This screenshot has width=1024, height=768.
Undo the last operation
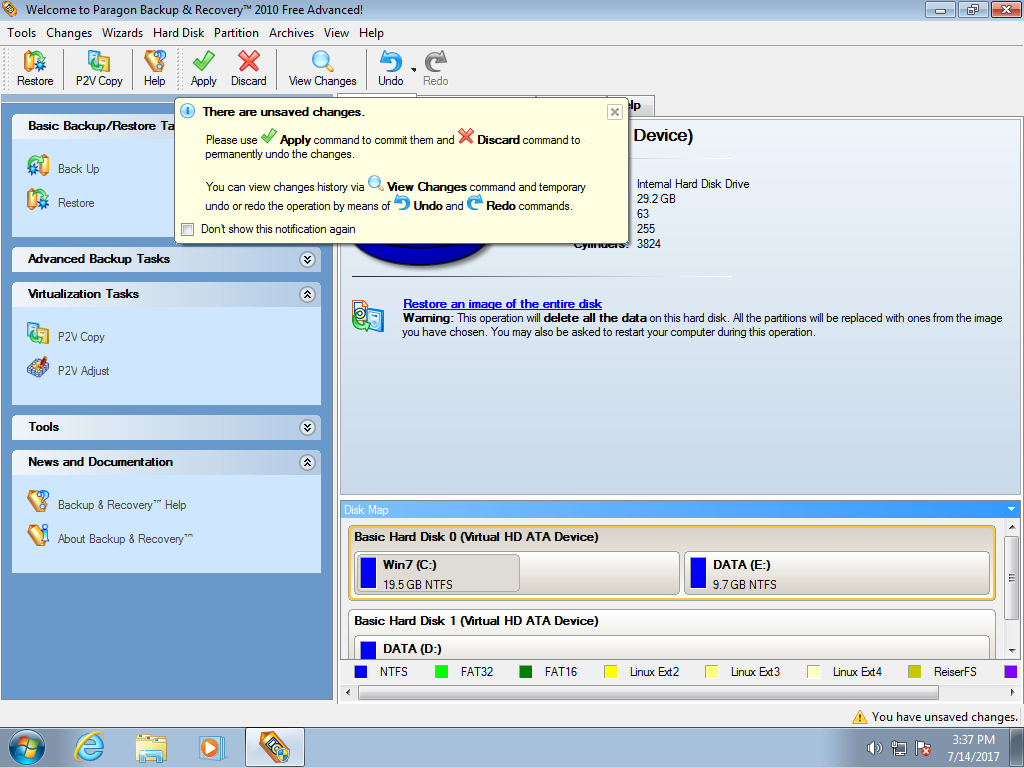point(390,69)
